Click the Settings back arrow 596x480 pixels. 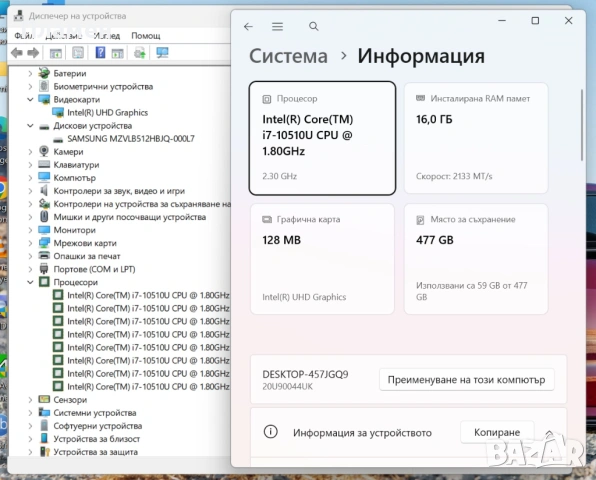[248, 27]
